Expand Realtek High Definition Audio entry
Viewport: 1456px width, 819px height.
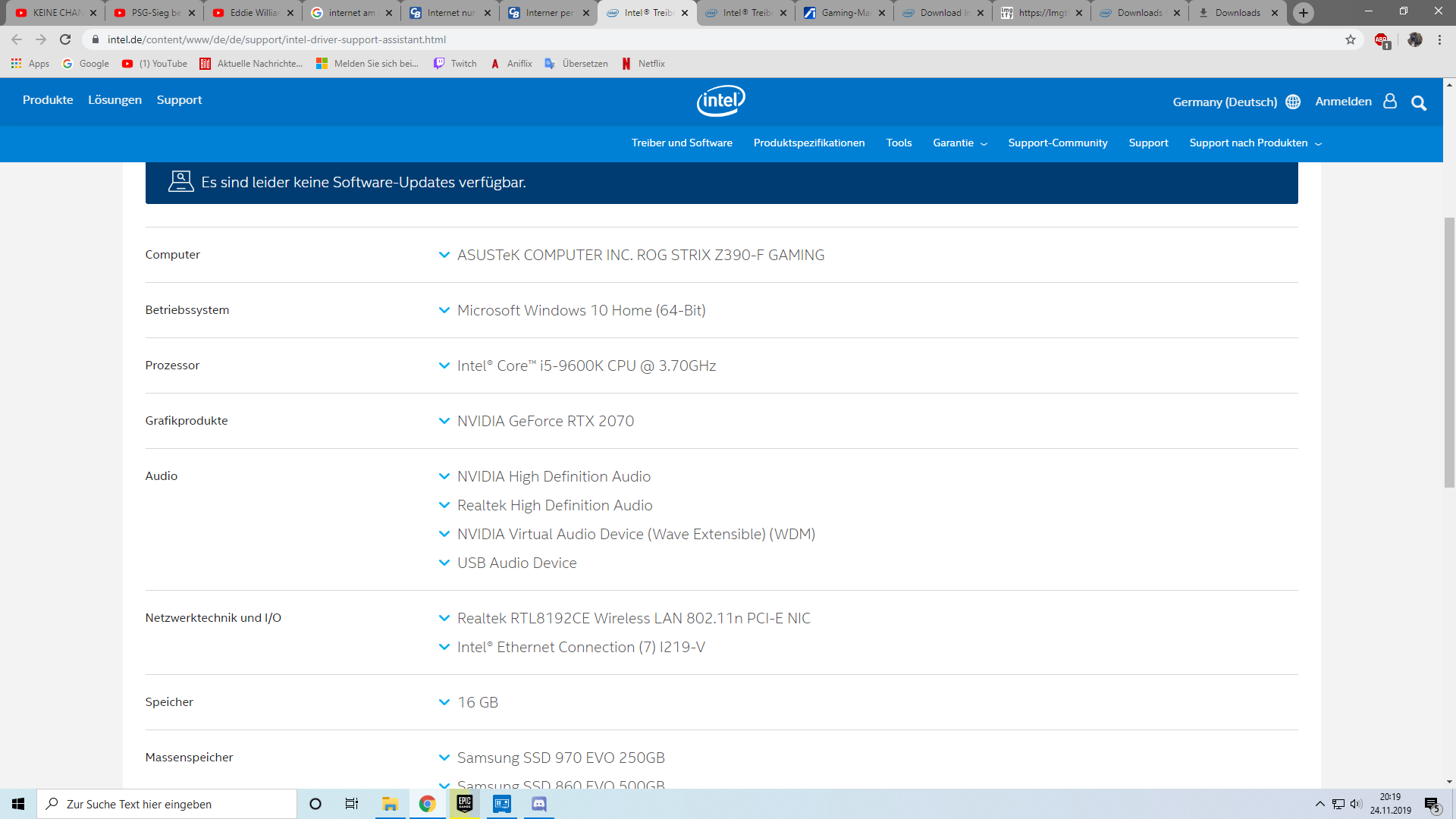pyautogui.click(x=444, y=505)
